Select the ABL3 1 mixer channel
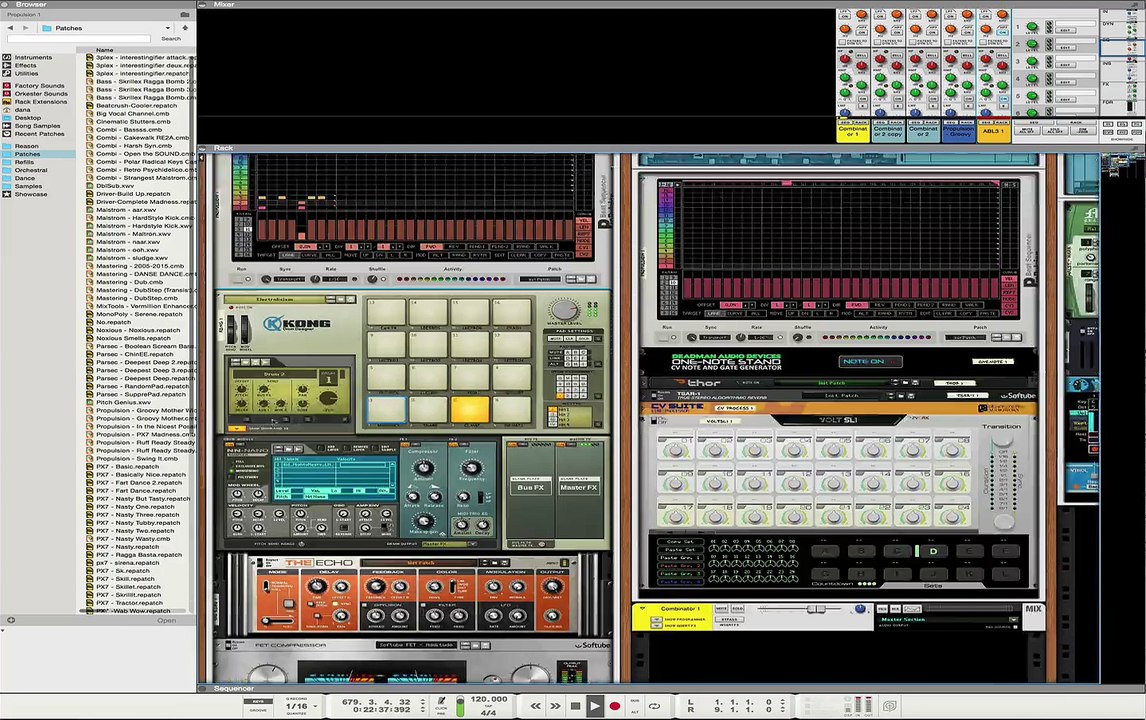Image resolution: width=1146 pixels, height=720 pixels. [994, 132]
